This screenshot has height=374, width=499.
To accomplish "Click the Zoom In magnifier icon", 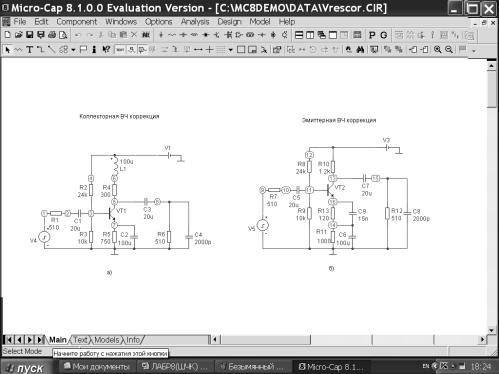I will (x=437, y=50).
